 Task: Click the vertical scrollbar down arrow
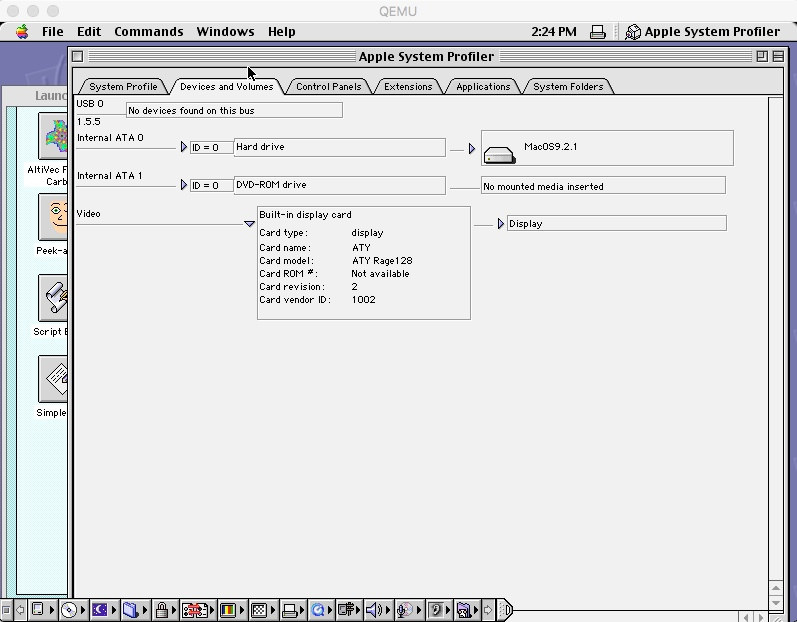[776, 602]
